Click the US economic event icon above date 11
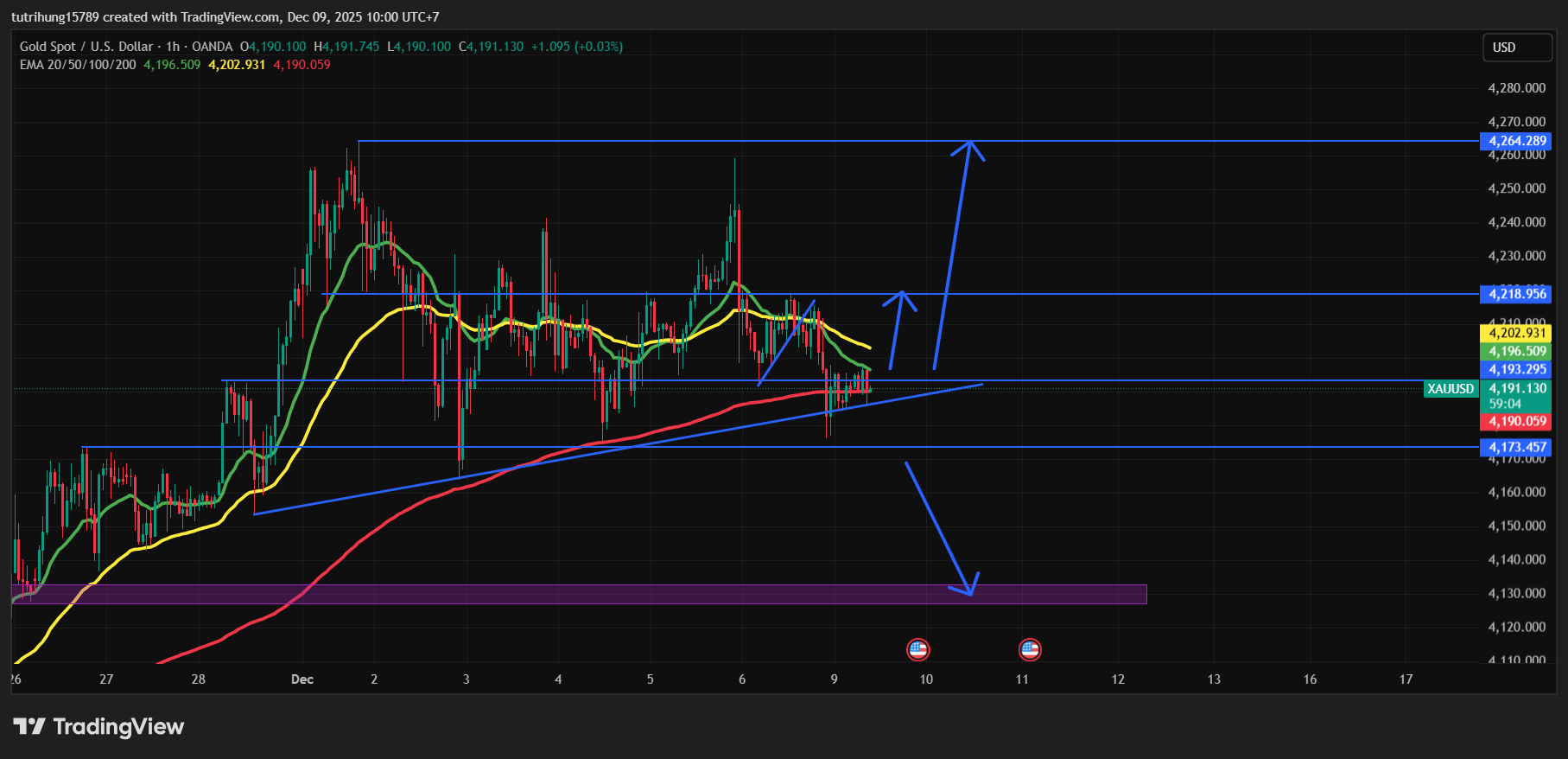This screenshot has height=759, width=1568. (x=1029, y=649)
